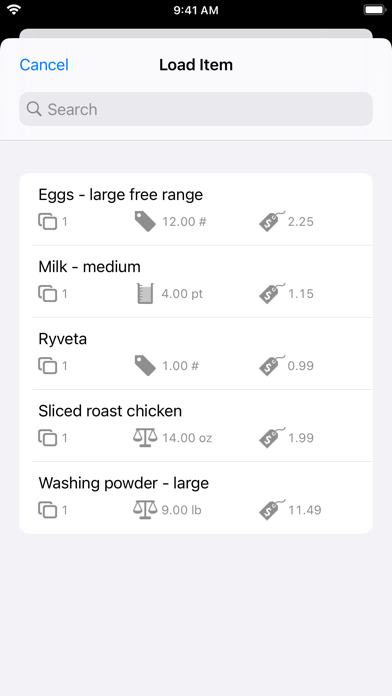This screenshot has width=392, height=696.
Task: Focus the Search field
Action: click(196, 109)
